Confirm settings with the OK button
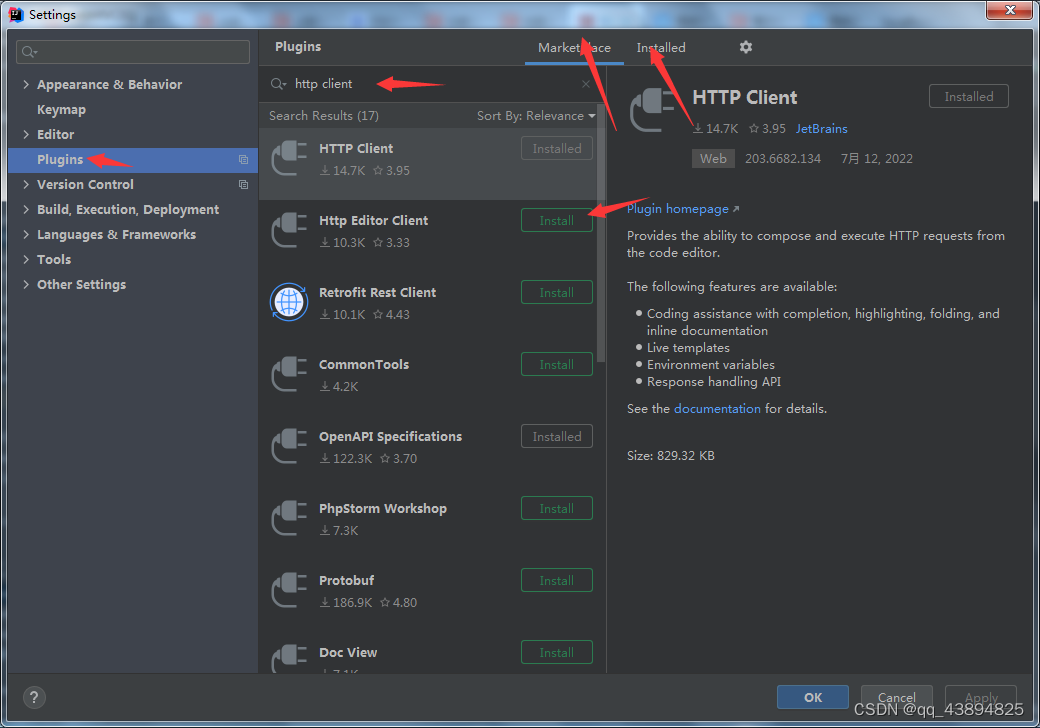Image resolution: width=1040 pixels, height=728 pixels. [x=812, y=698]
